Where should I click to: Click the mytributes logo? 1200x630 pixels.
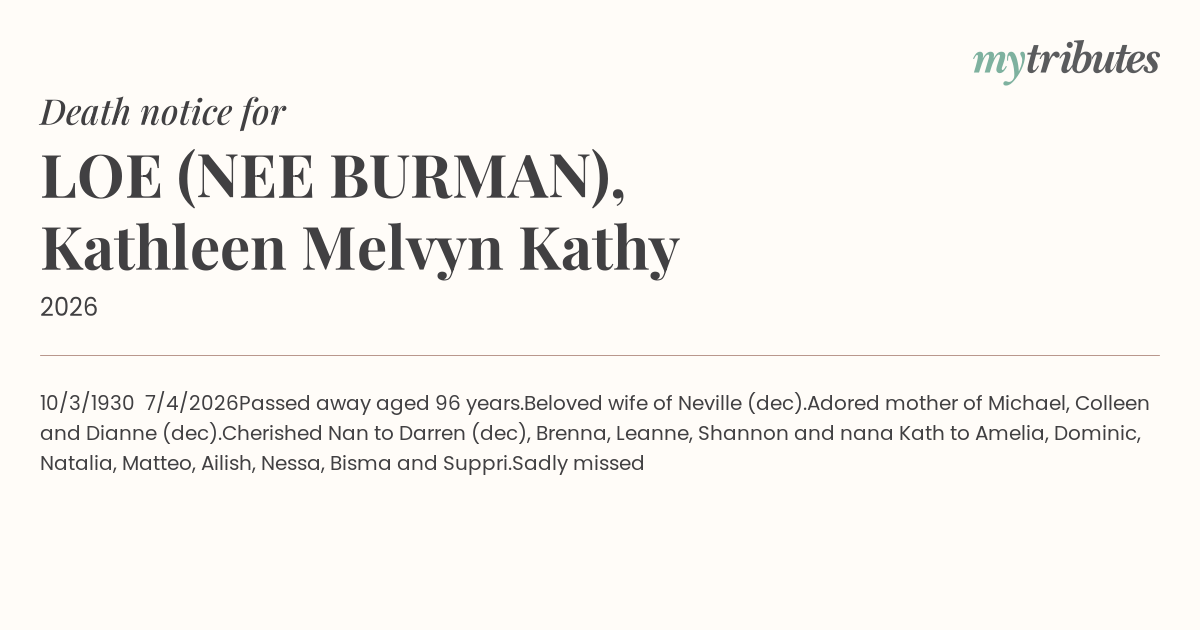pyautogui.click(x=1066, y=61)
